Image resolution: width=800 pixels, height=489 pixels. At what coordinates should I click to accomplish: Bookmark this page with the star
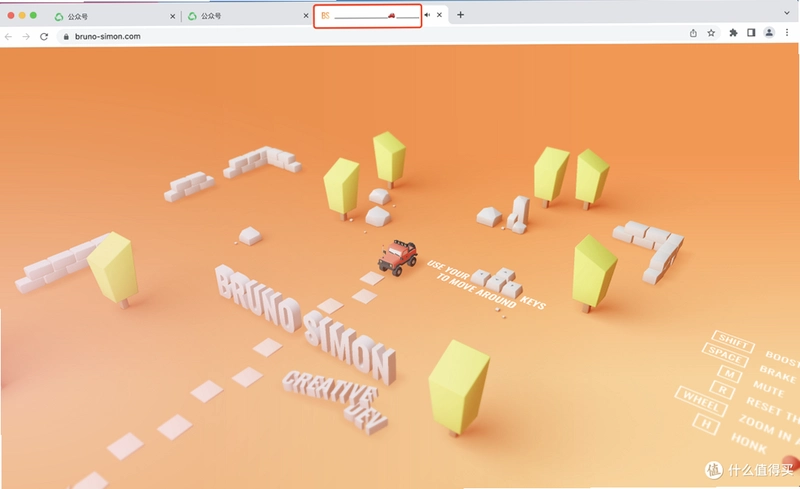click(711, 33)
